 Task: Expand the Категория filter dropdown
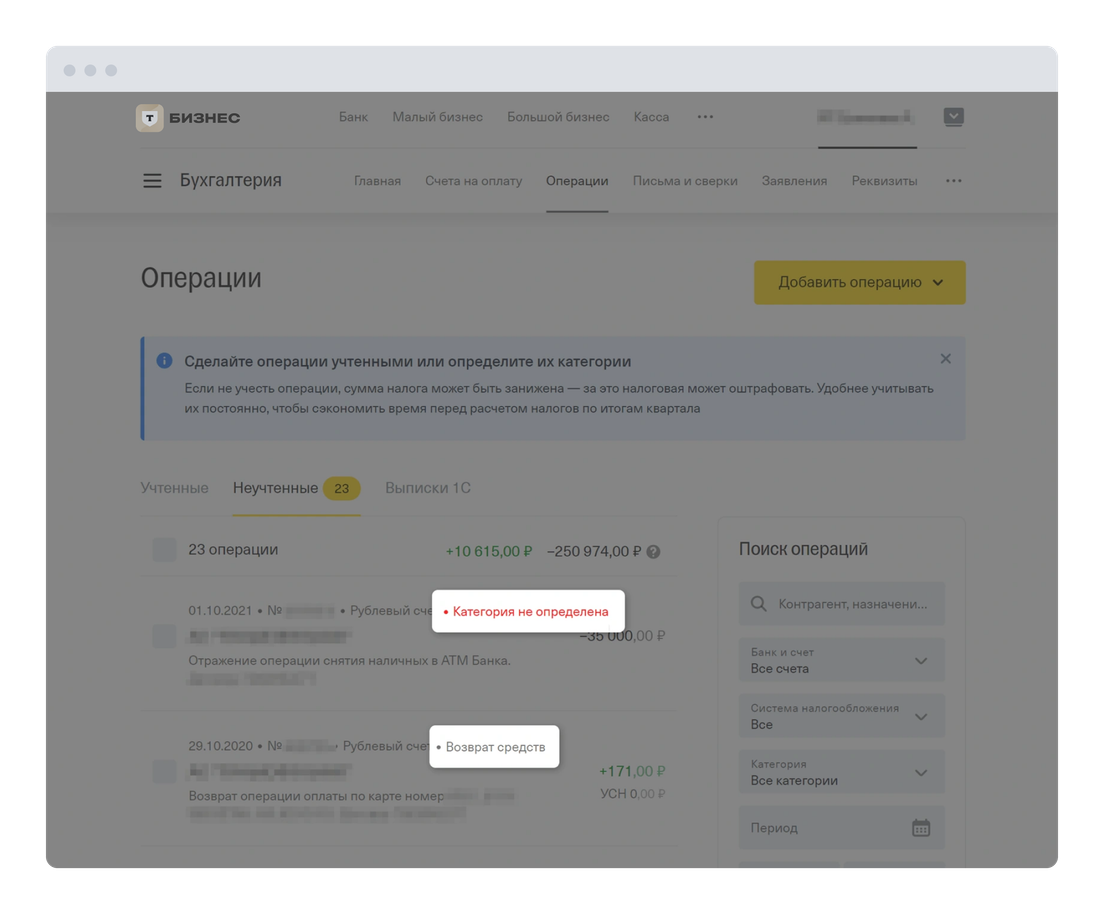(x=841, y=772)
